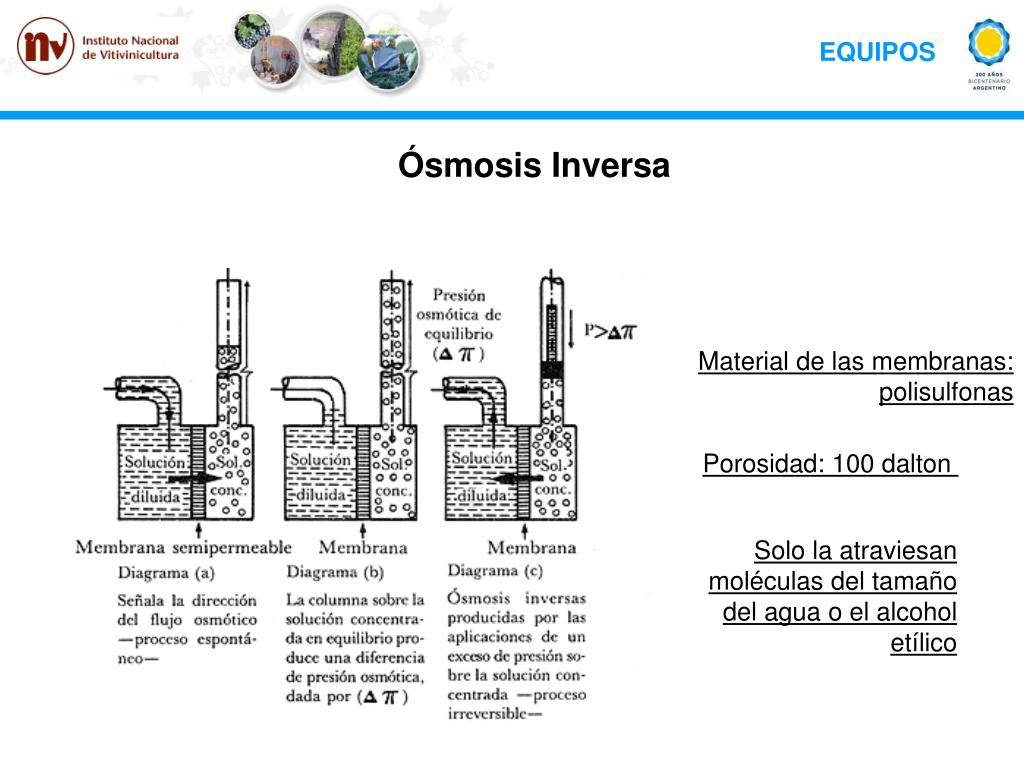Click the 'Membrana' label under diagram (c)
This screenshot has height=768, width=1024.
532,547
